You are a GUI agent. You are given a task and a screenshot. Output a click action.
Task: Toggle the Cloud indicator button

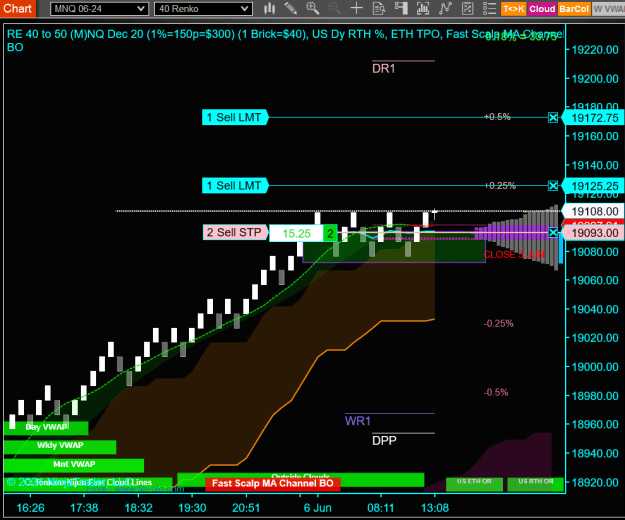[542, 9]
